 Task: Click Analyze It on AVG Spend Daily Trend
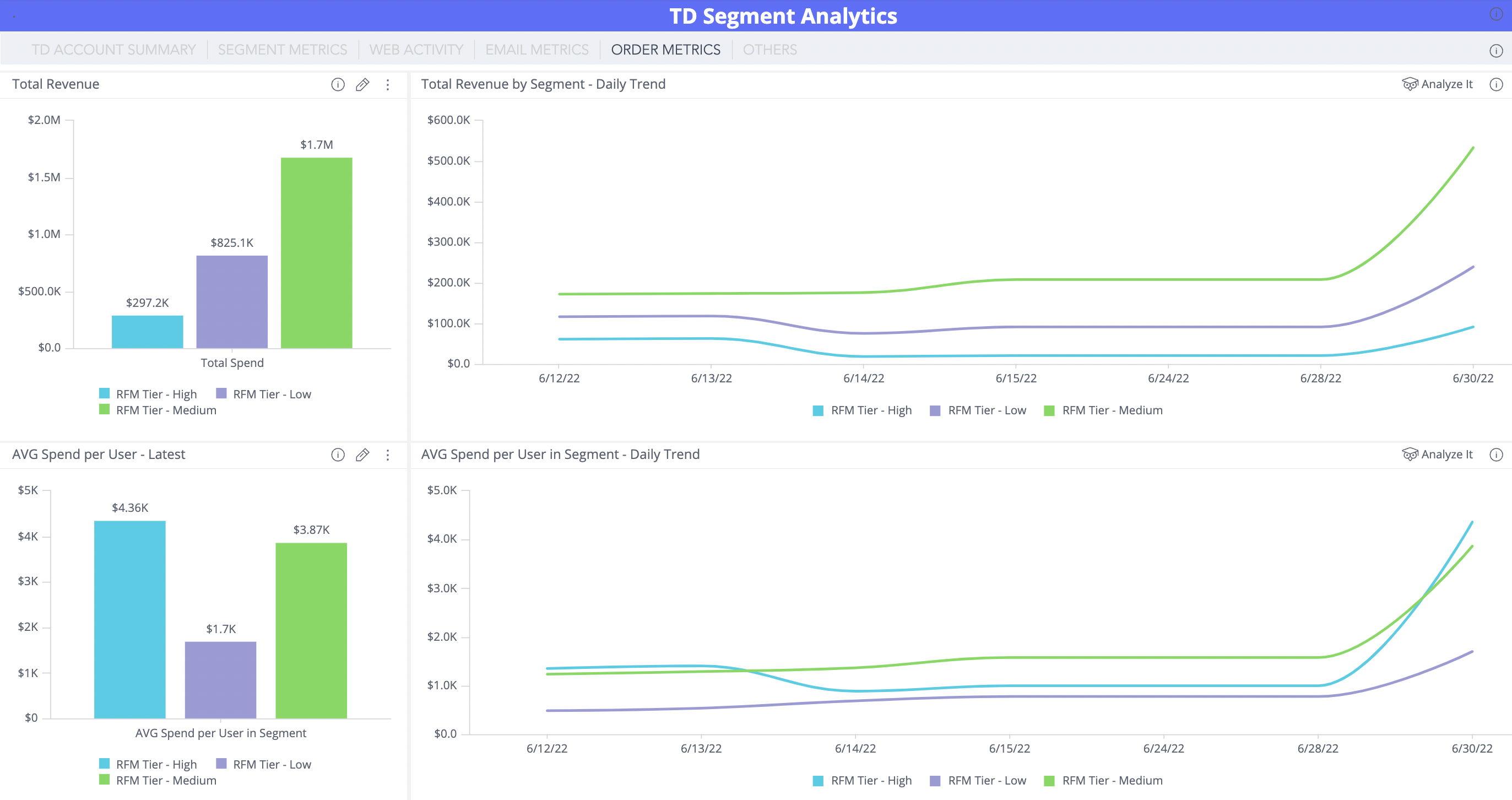[x=1438, y=455]
